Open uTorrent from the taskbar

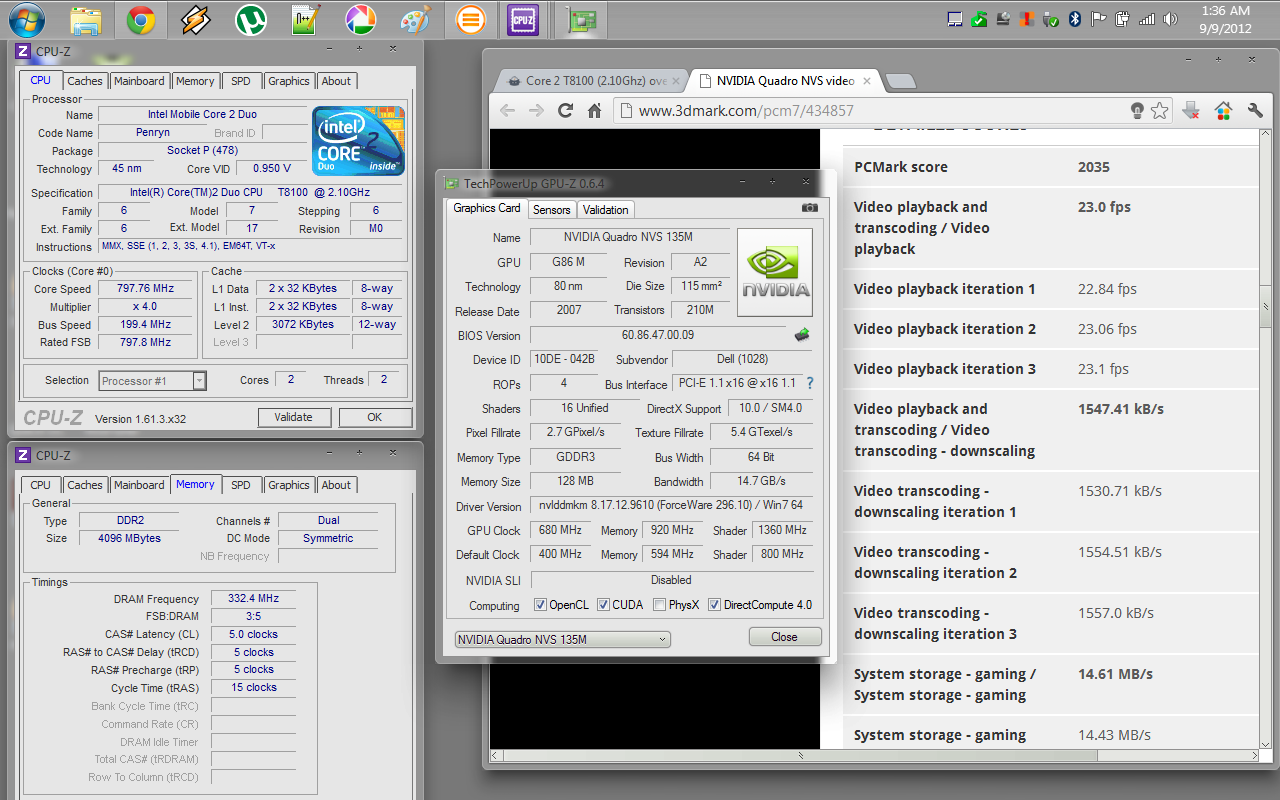tap(250, 19)
